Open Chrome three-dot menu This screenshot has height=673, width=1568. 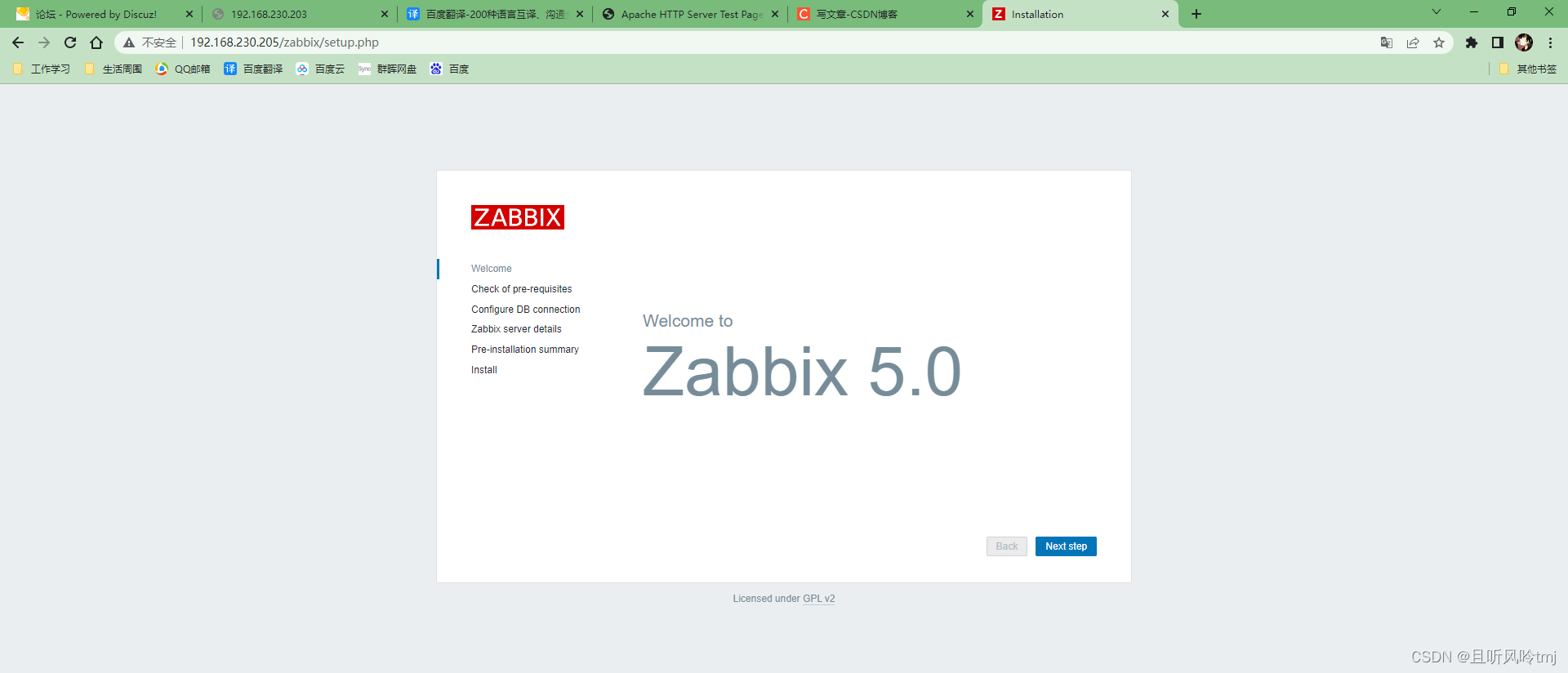[1550, 42]
